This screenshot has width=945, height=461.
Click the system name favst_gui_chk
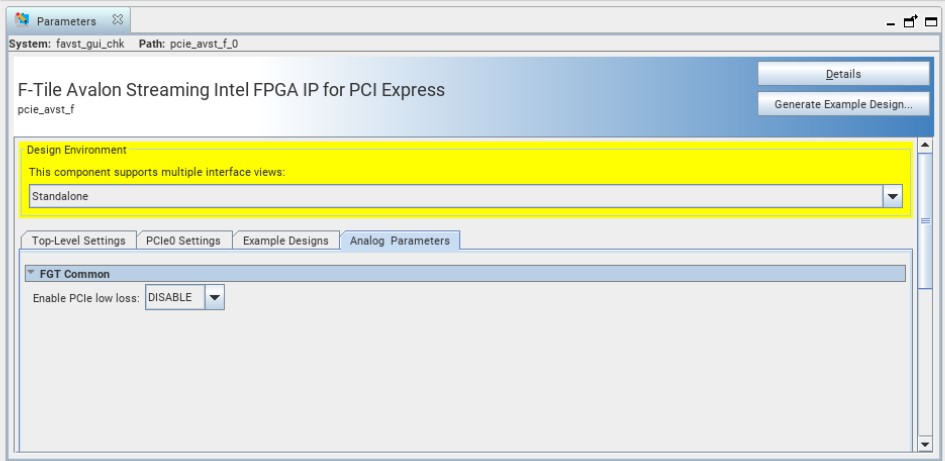point(90,44)
